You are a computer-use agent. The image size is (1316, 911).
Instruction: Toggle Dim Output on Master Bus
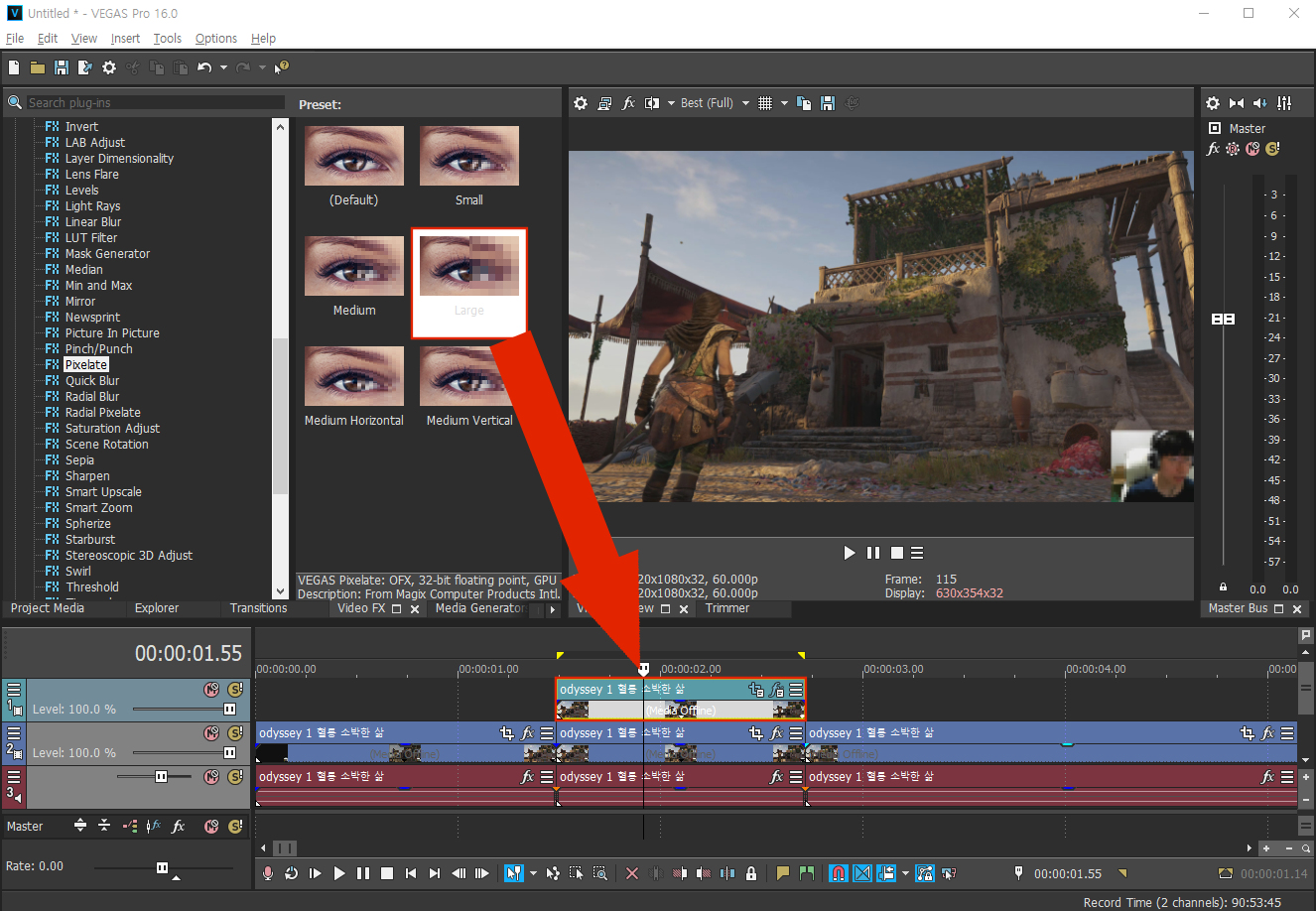[x=1260, y=103]
